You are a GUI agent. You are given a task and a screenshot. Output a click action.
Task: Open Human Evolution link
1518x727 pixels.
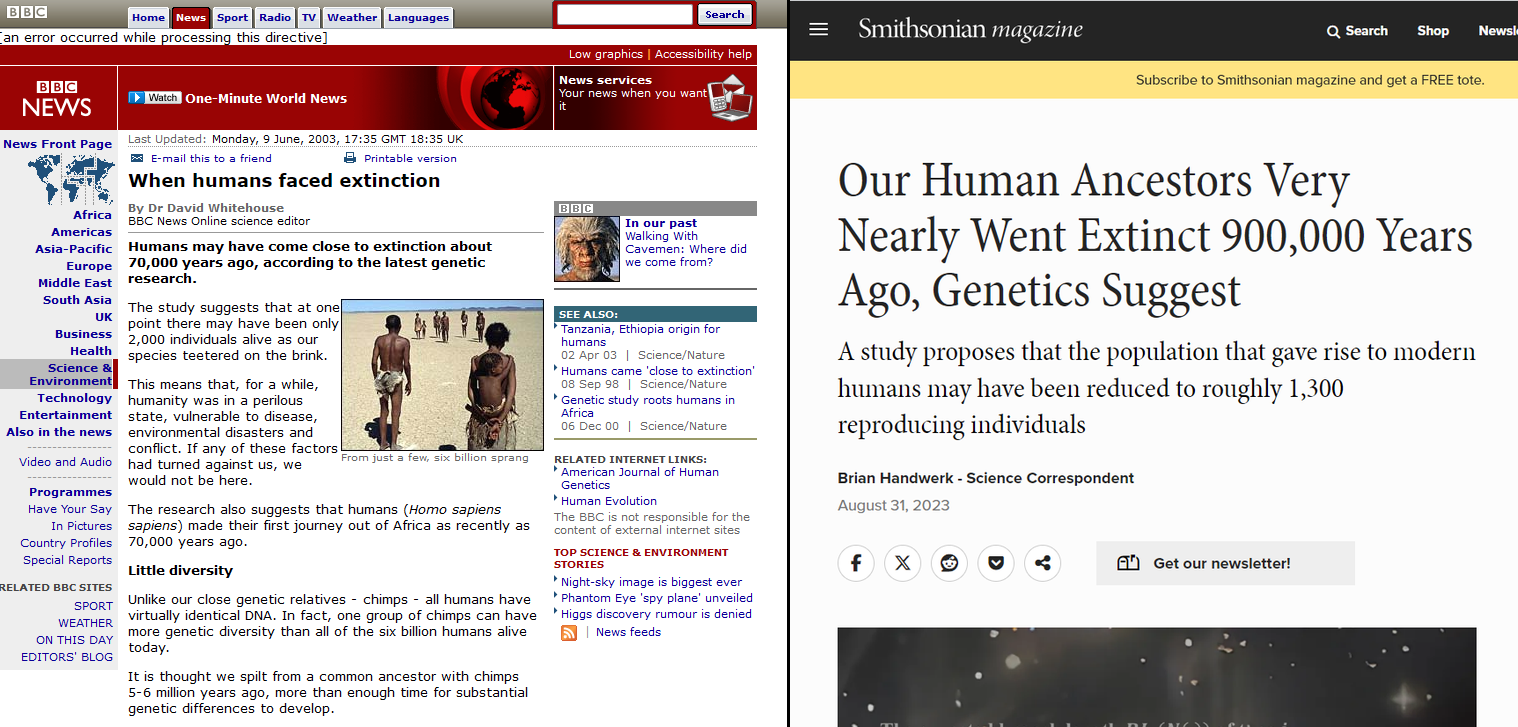(x=609, y=501)
